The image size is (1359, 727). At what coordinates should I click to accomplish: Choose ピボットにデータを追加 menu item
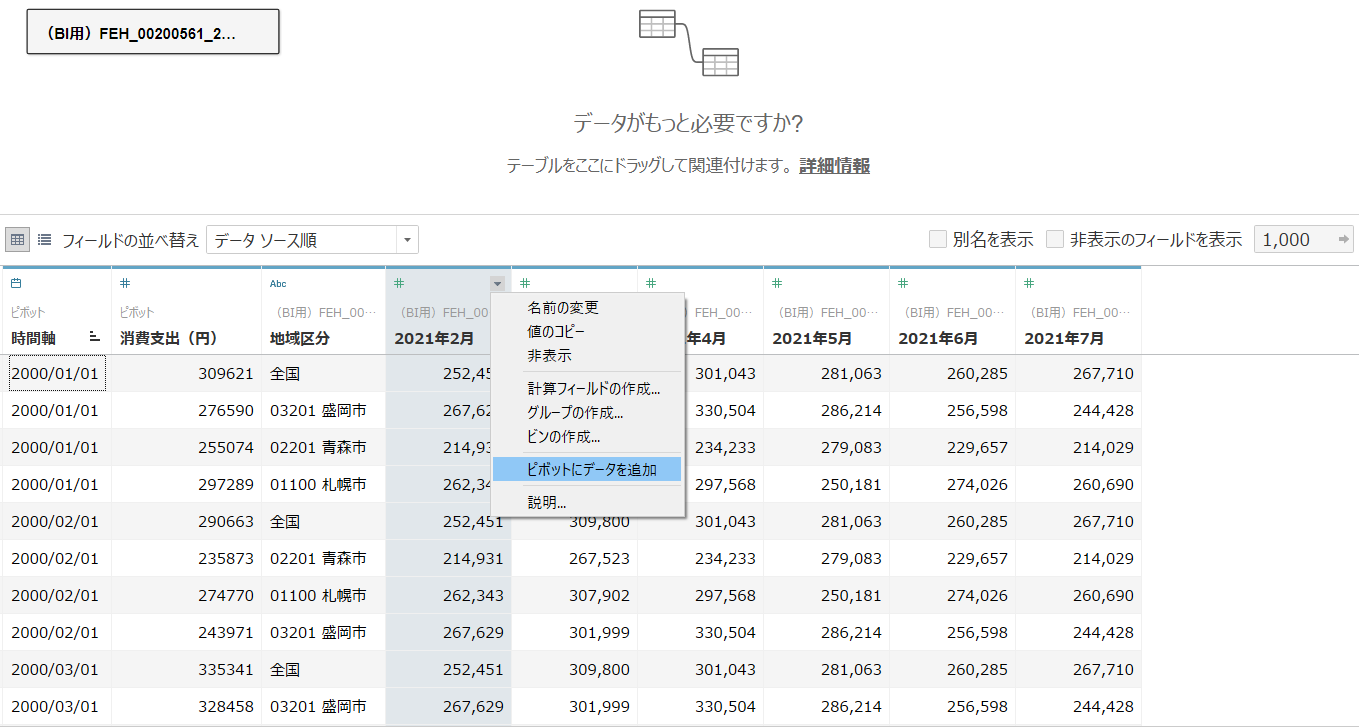pos(587,469)
